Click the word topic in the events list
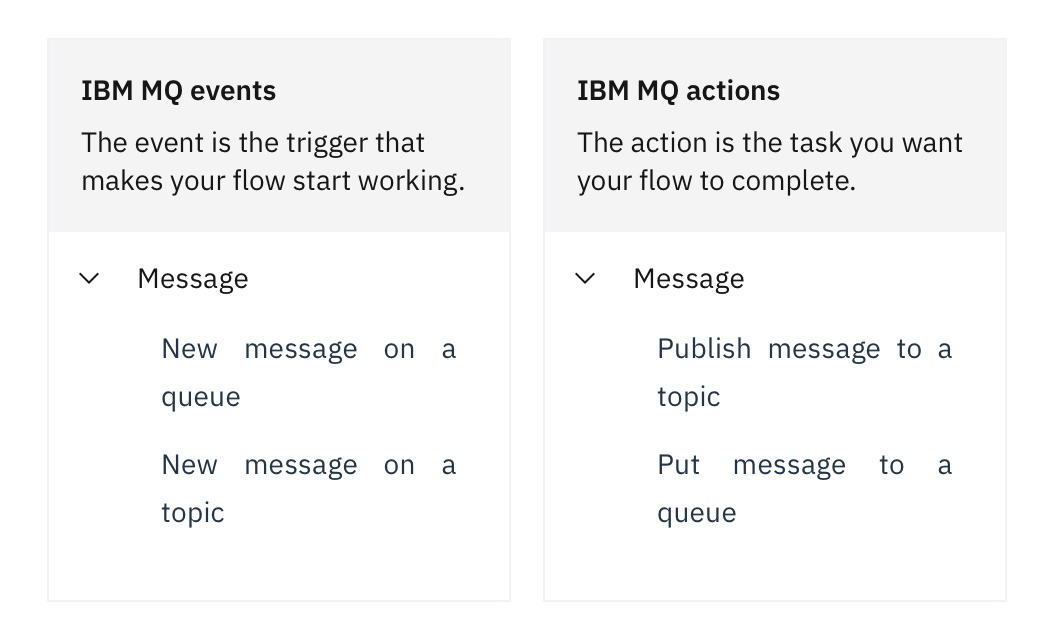This screenshot has width=1056, height=638. 193,513
